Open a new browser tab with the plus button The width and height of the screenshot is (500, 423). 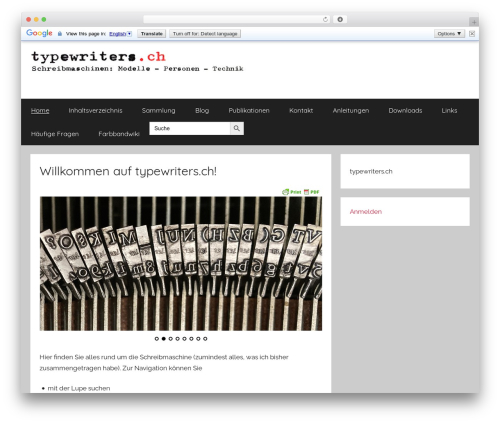click(474, 22)
